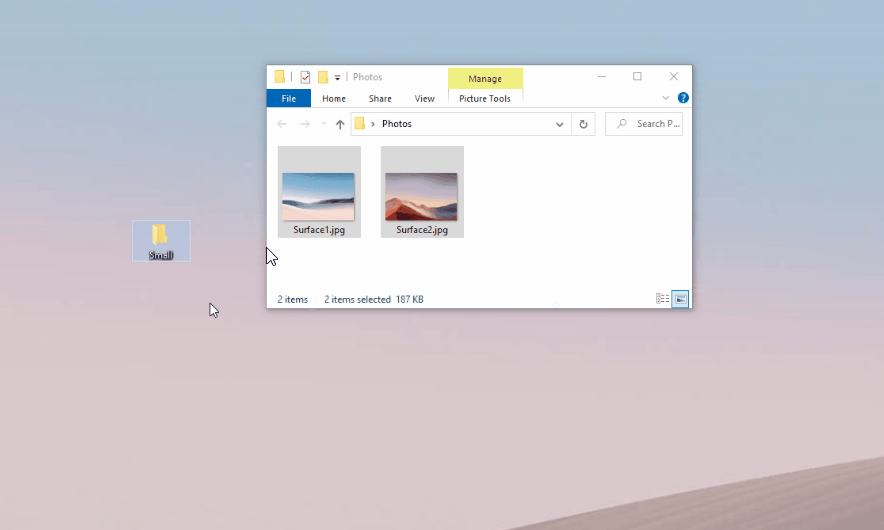Switch to Details view in status bar
This screenshot has width=884, height=530.
click(662, 299)
